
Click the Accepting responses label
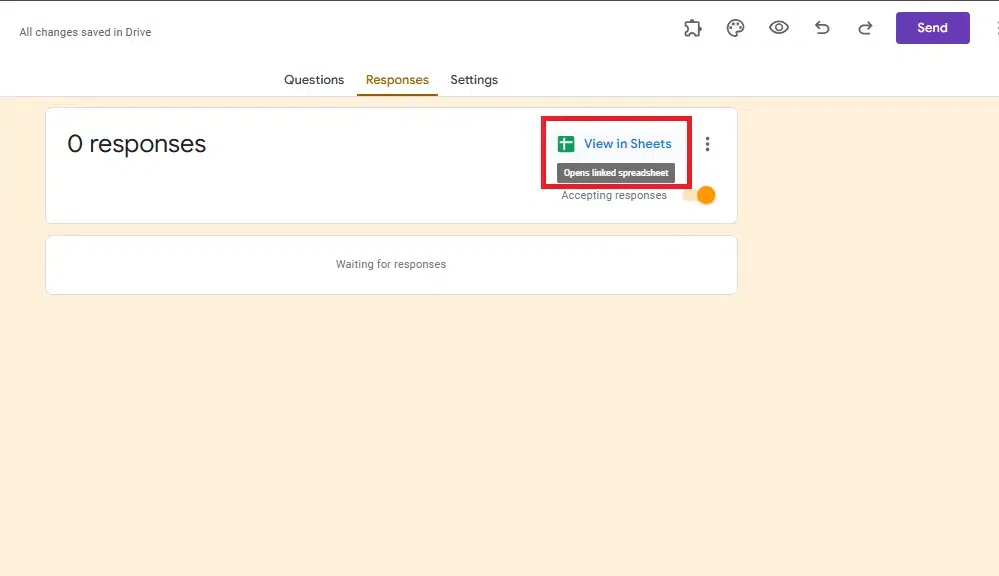click(x=614, y=196)
